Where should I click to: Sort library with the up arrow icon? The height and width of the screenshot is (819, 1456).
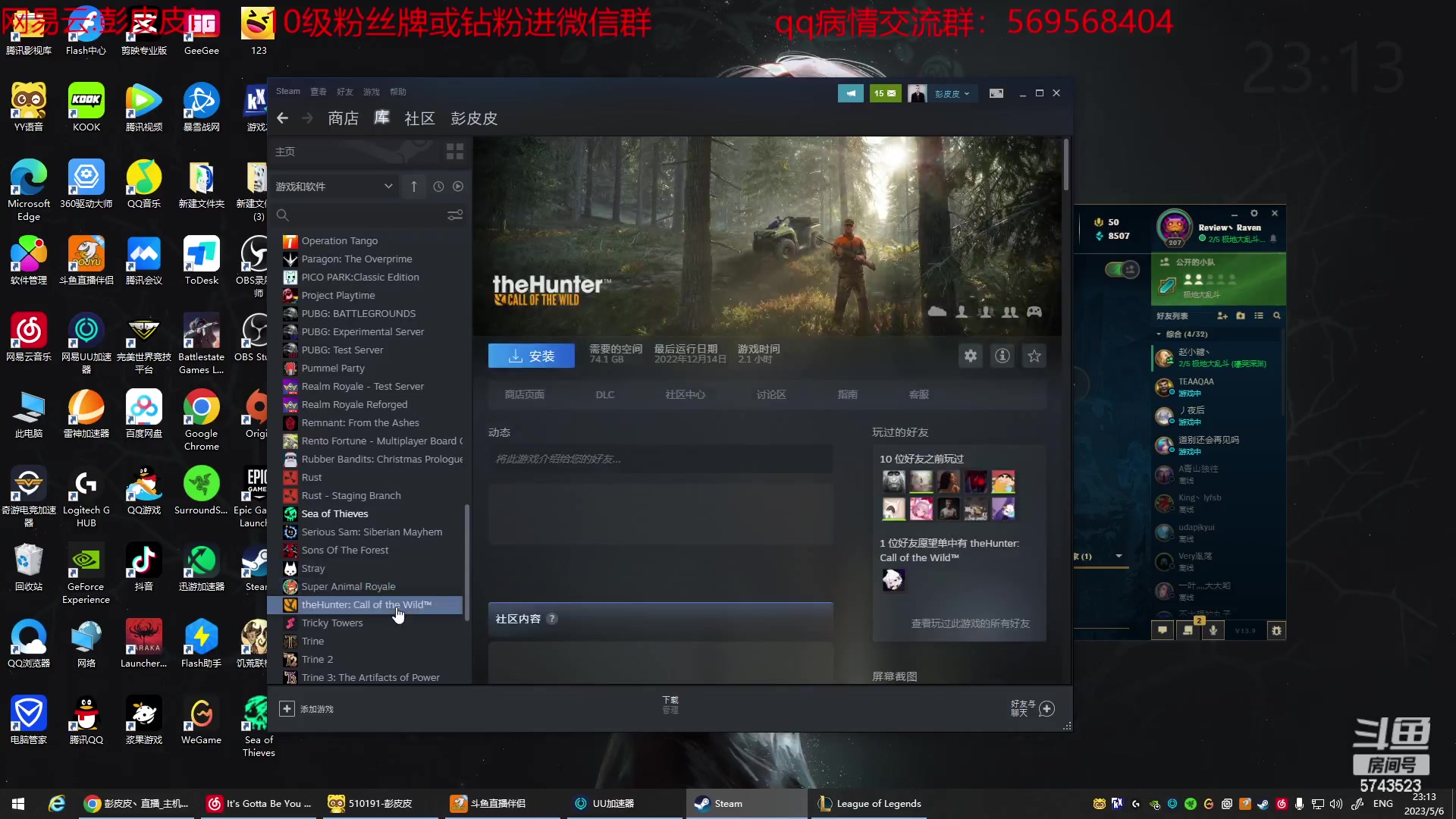[413, 187]
